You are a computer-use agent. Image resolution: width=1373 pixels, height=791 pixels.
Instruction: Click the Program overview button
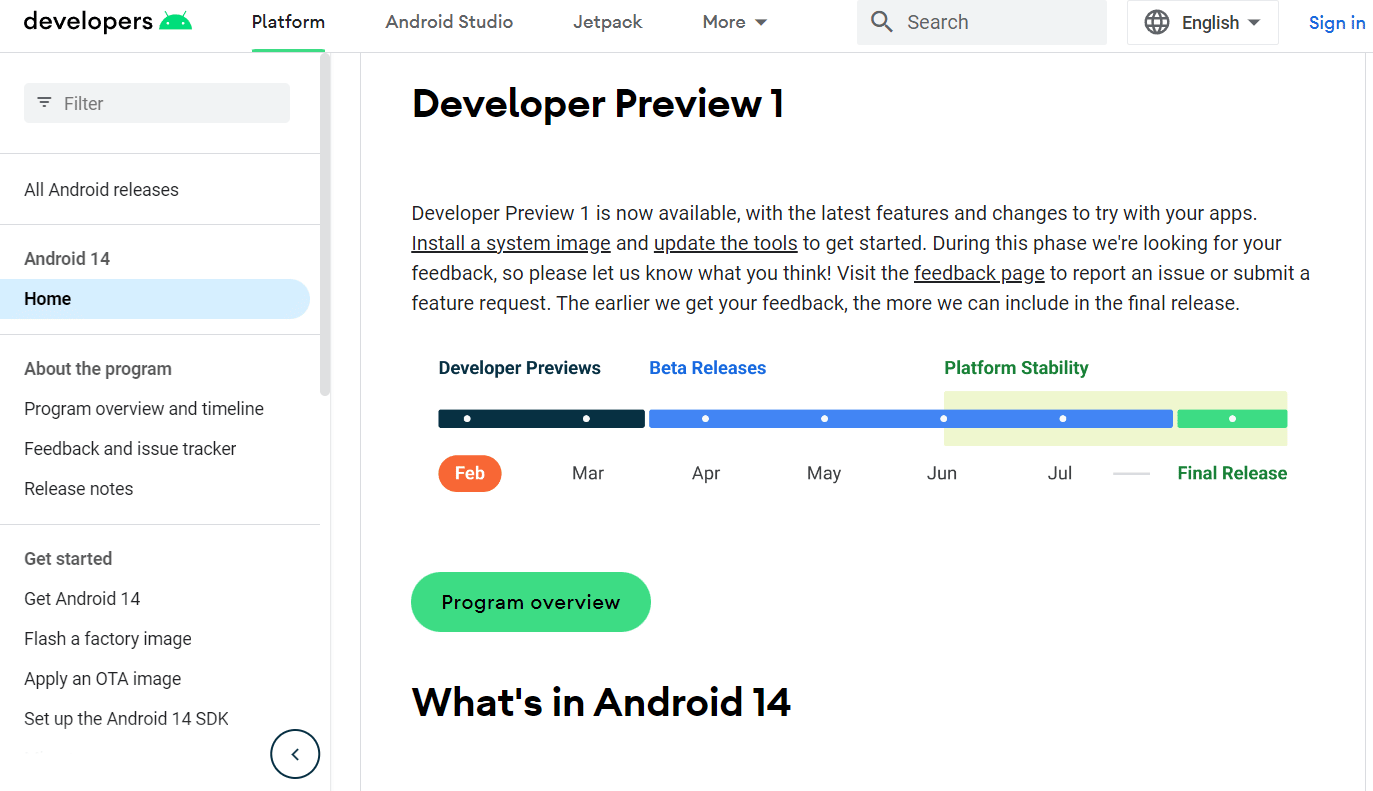530,602
